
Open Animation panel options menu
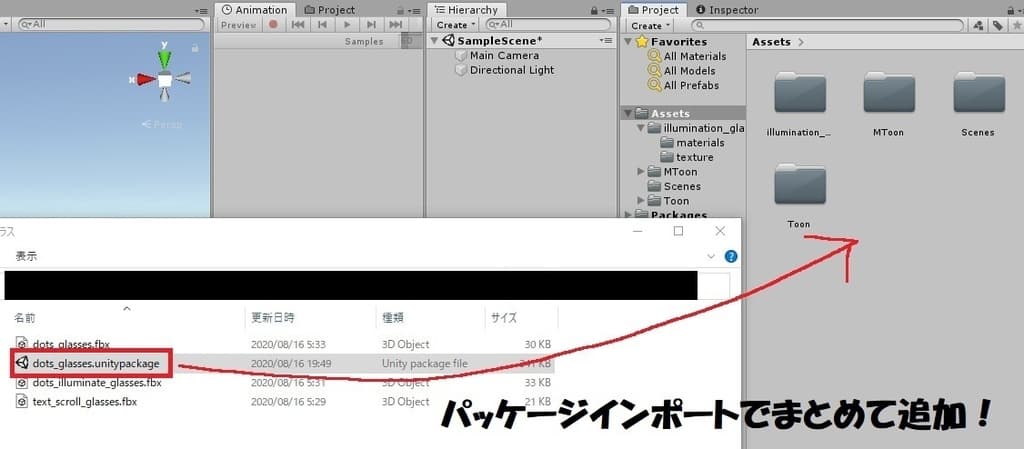[x=413, y=11]
